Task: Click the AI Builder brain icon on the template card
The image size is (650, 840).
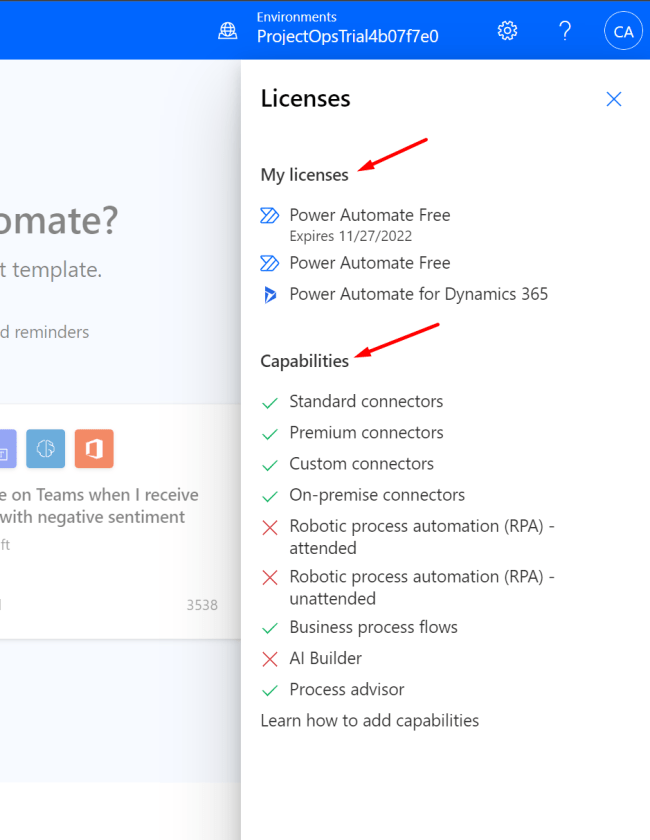Action: (x=45, y=449)
